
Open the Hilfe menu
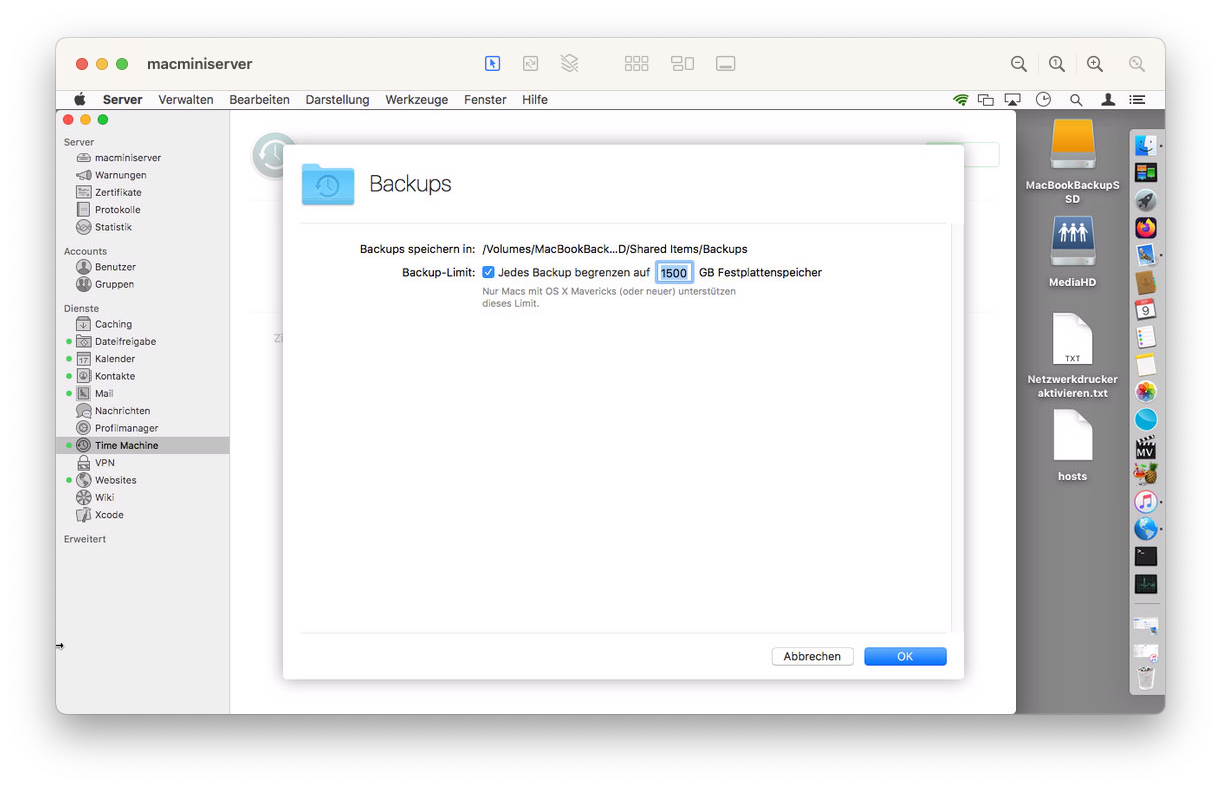[x=535, y=100]
